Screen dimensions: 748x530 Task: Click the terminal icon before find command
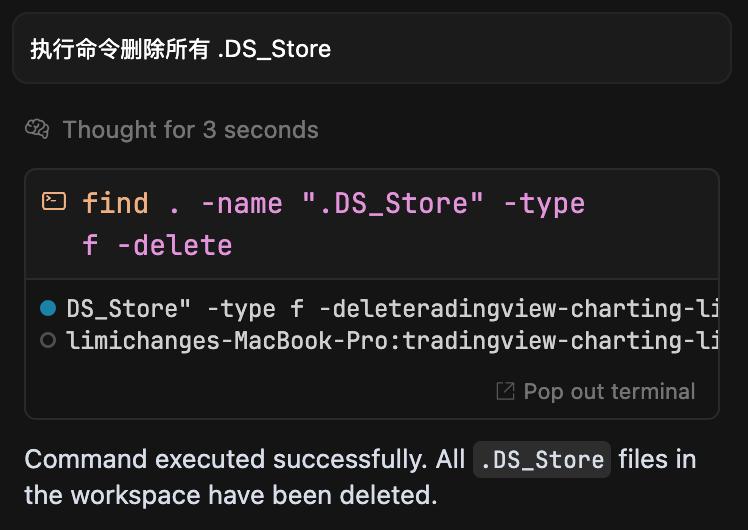coord(54,202)
